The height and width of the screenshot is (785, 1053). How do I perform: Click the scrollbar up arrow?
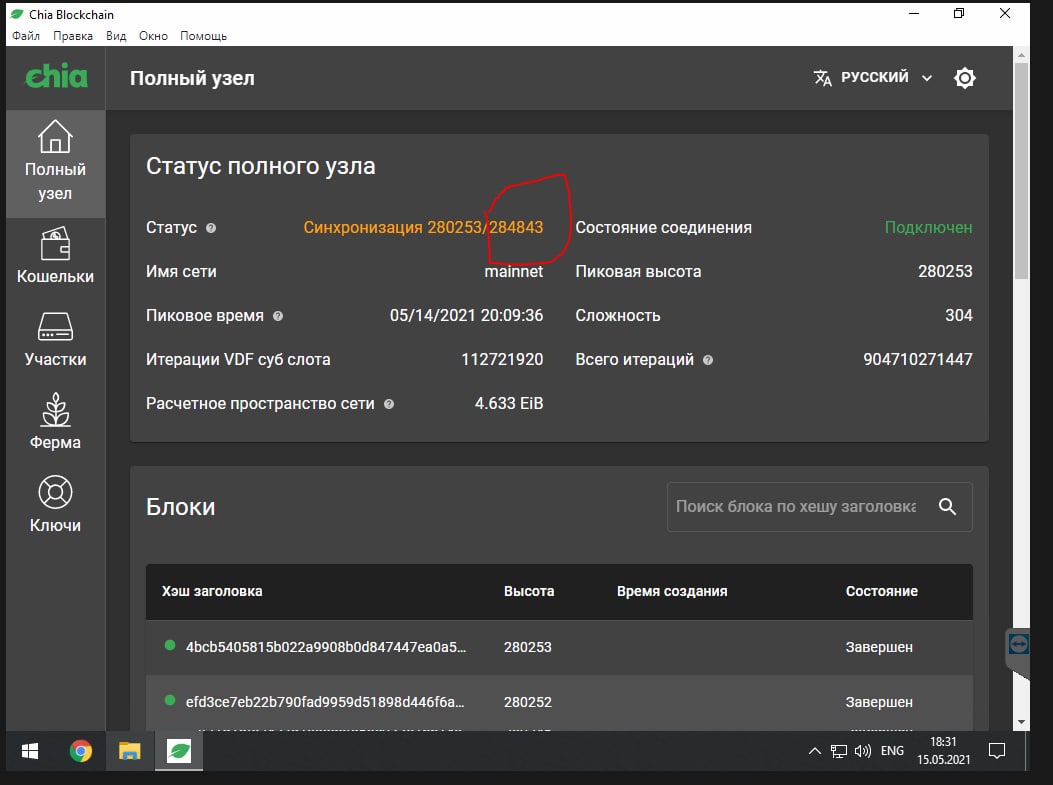tap(1021, 55)
